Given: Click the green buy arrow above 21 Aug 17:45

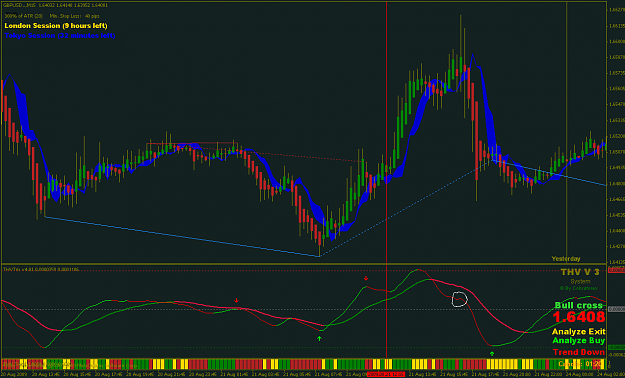Looking at the screenshot, I should coord(492,353).
